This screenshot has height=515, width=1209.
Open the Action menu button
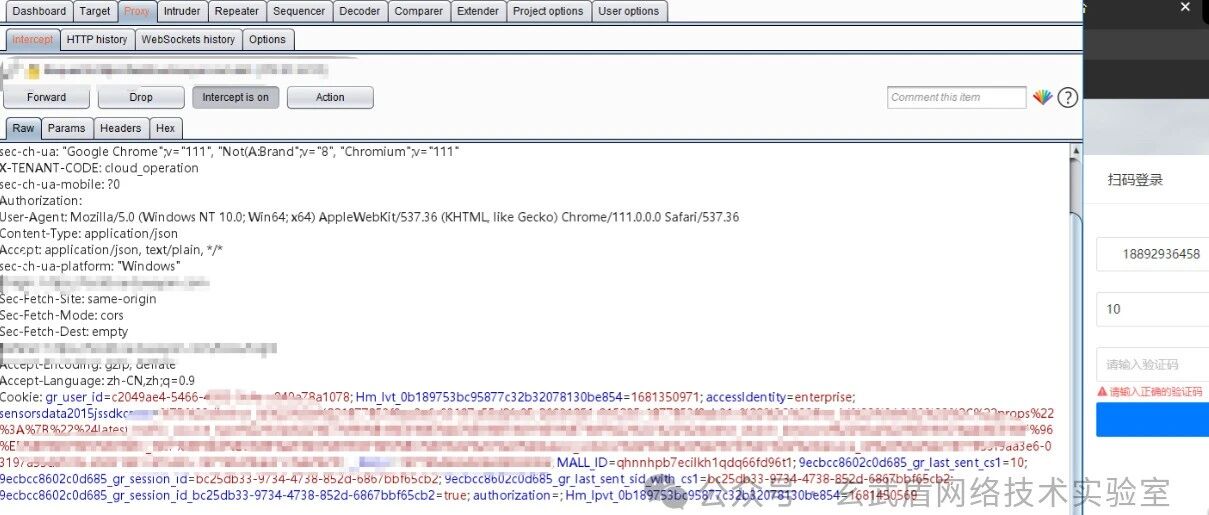click(330, 97)
